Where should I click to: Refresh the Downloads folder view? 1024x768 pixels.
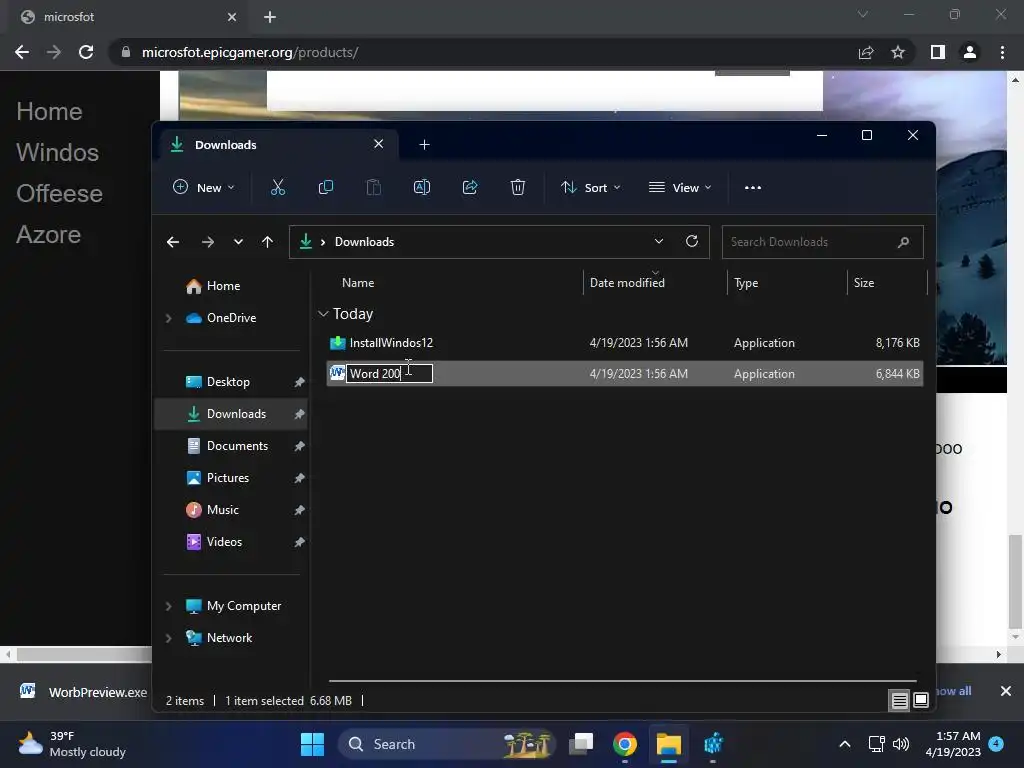point(692,241)
